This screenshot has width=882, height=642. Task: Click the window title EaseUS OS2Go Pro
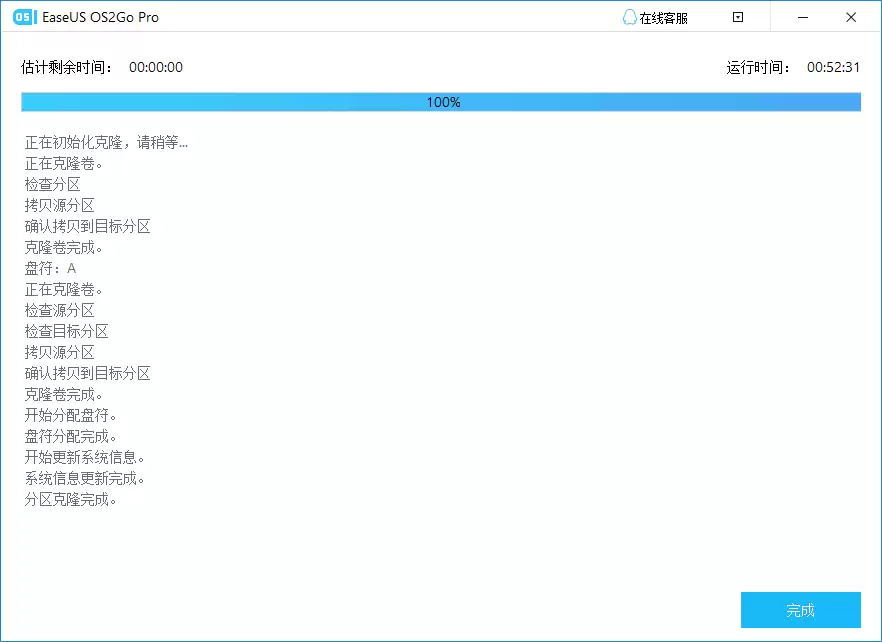[x=100, y=16]
